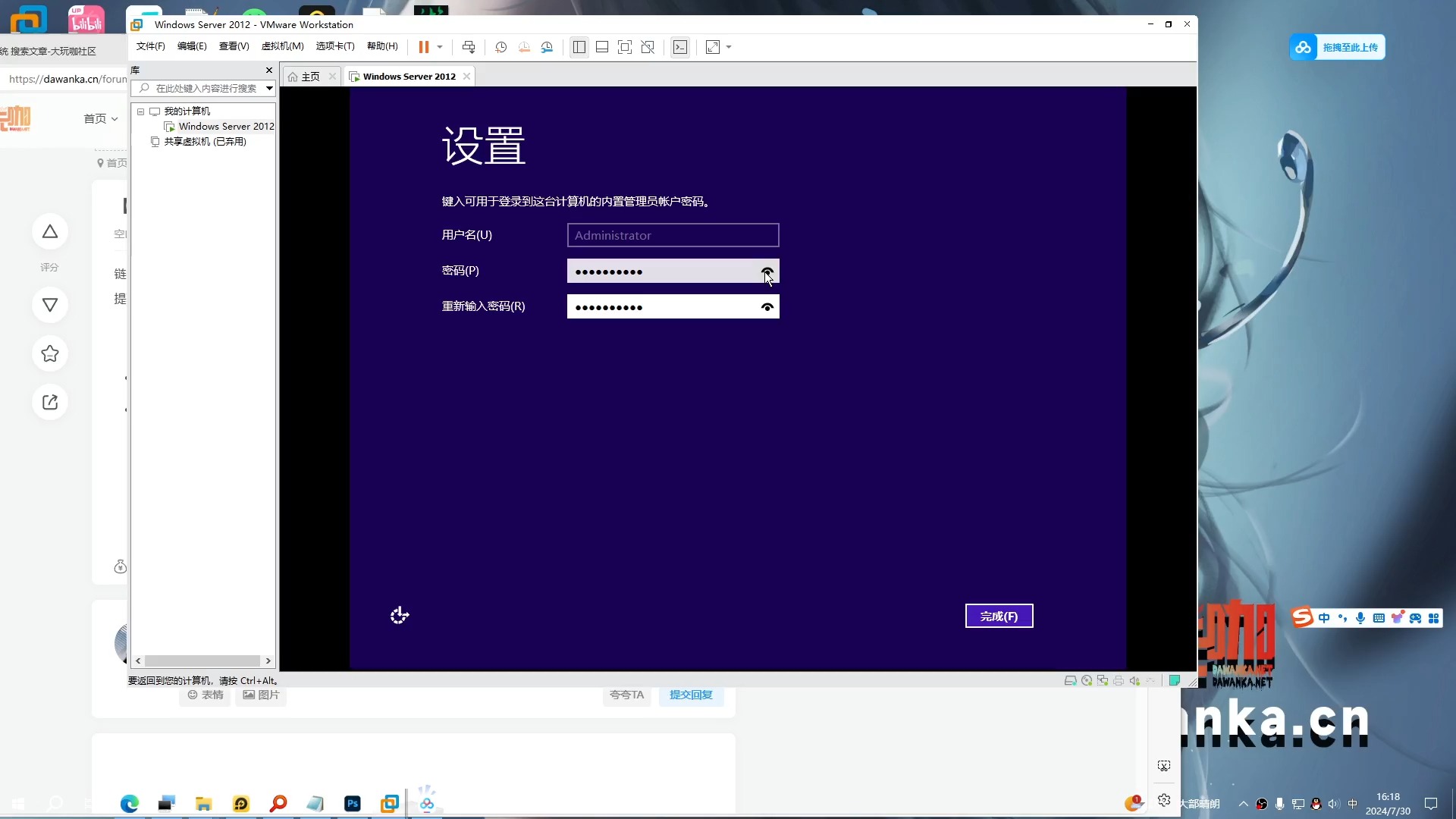Viewport: 1456px width, 819px height.
Task: Take a new virtual machine snapshot
Action: (x=500, y=47)
